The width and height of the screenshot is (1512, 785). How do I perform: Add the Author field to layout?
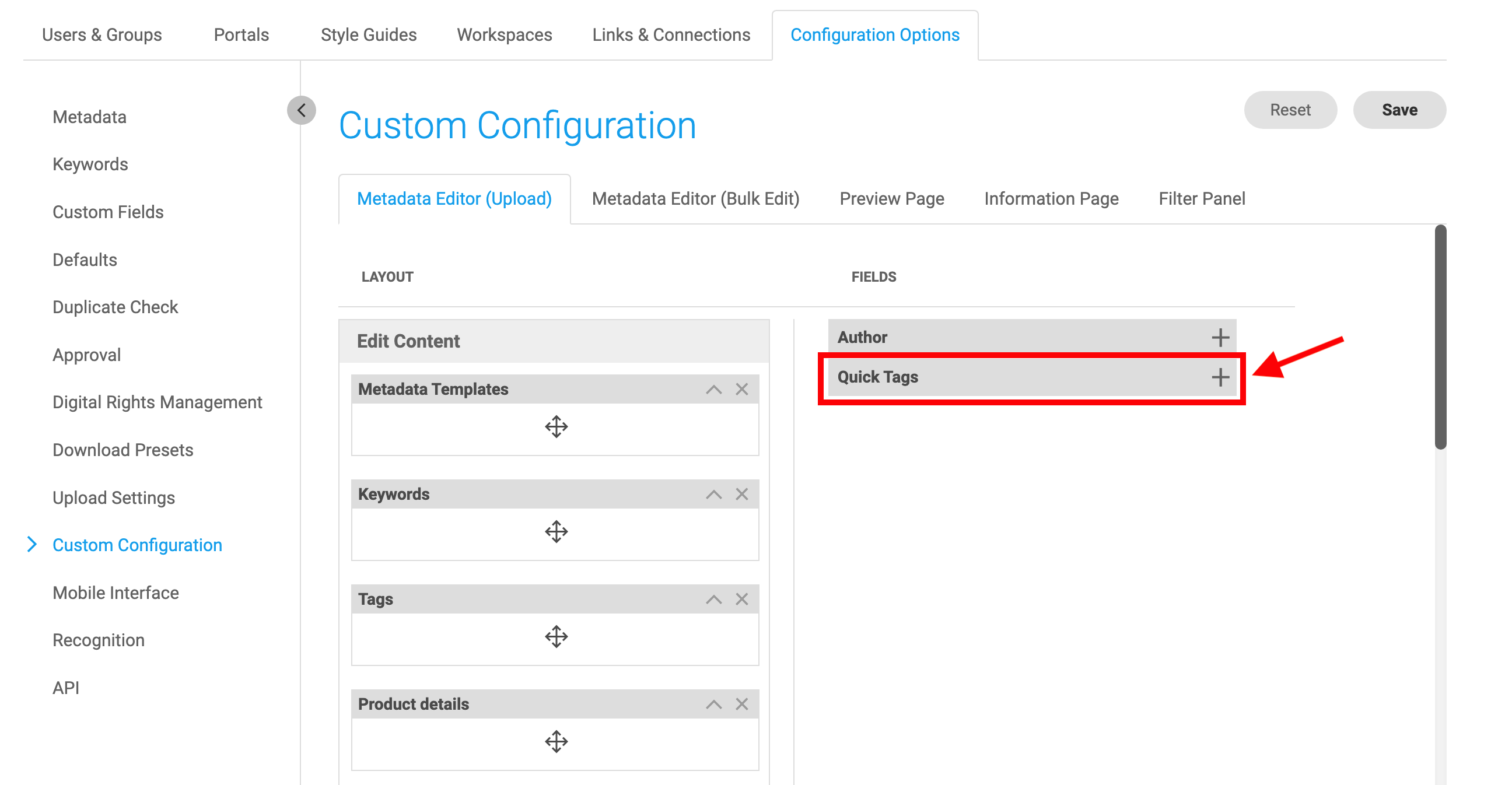1221,337
